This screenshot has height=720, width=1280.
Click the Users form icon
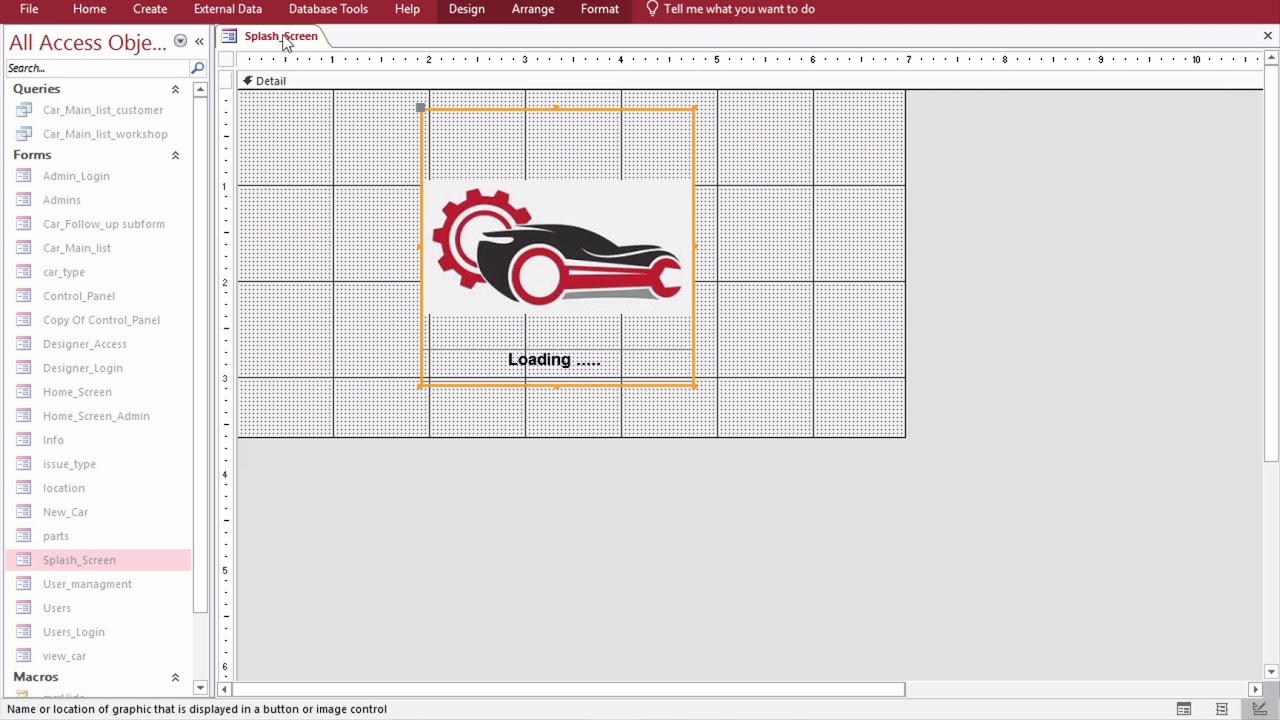pos(24,608)
